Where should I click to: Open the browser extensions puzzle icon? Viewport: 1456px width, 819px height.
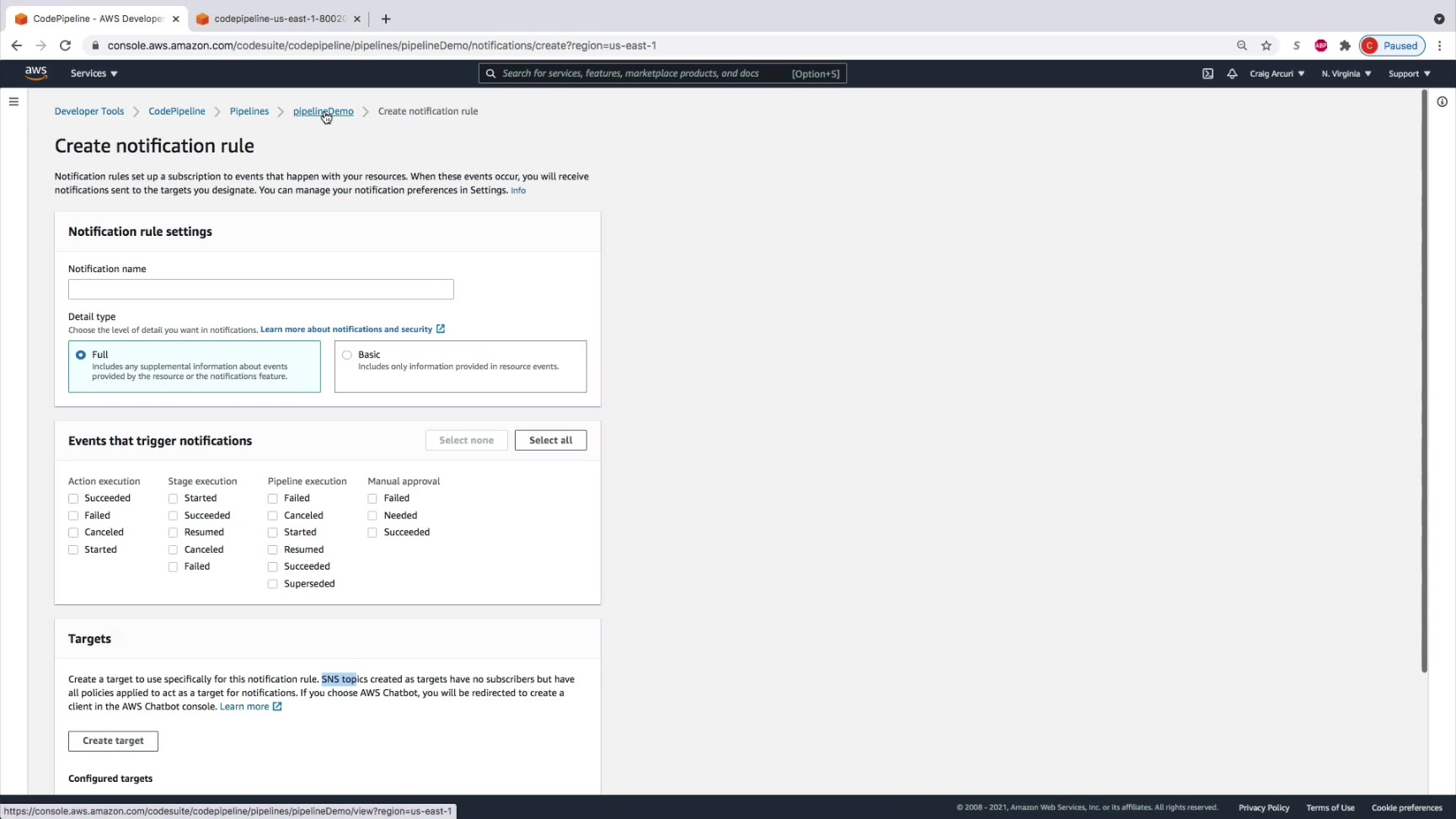1345,45
